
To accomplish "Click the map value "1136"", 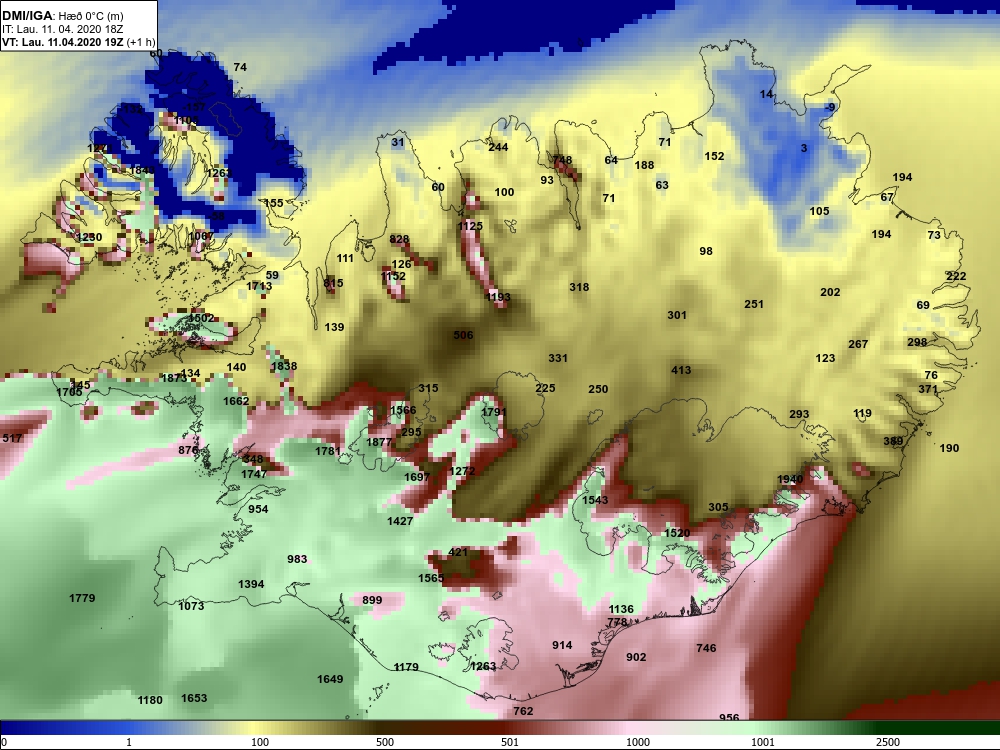I will pyautogui.click(x=621, y=609).
